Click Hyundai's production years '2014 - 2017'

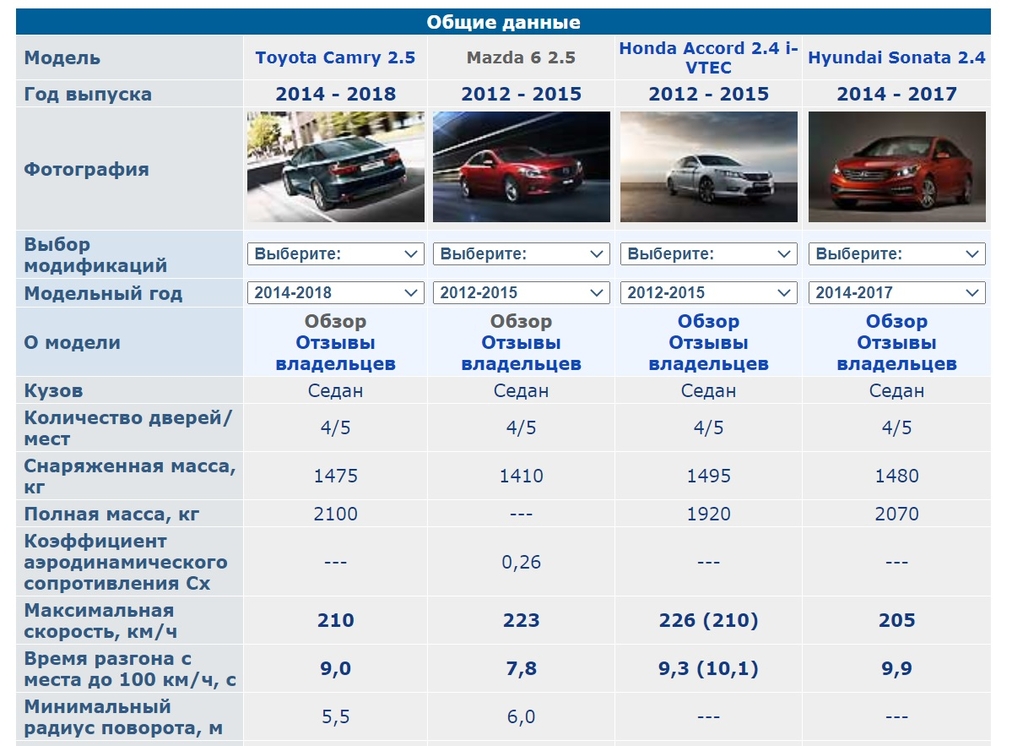pyautogui.click(x=897, y=94)
